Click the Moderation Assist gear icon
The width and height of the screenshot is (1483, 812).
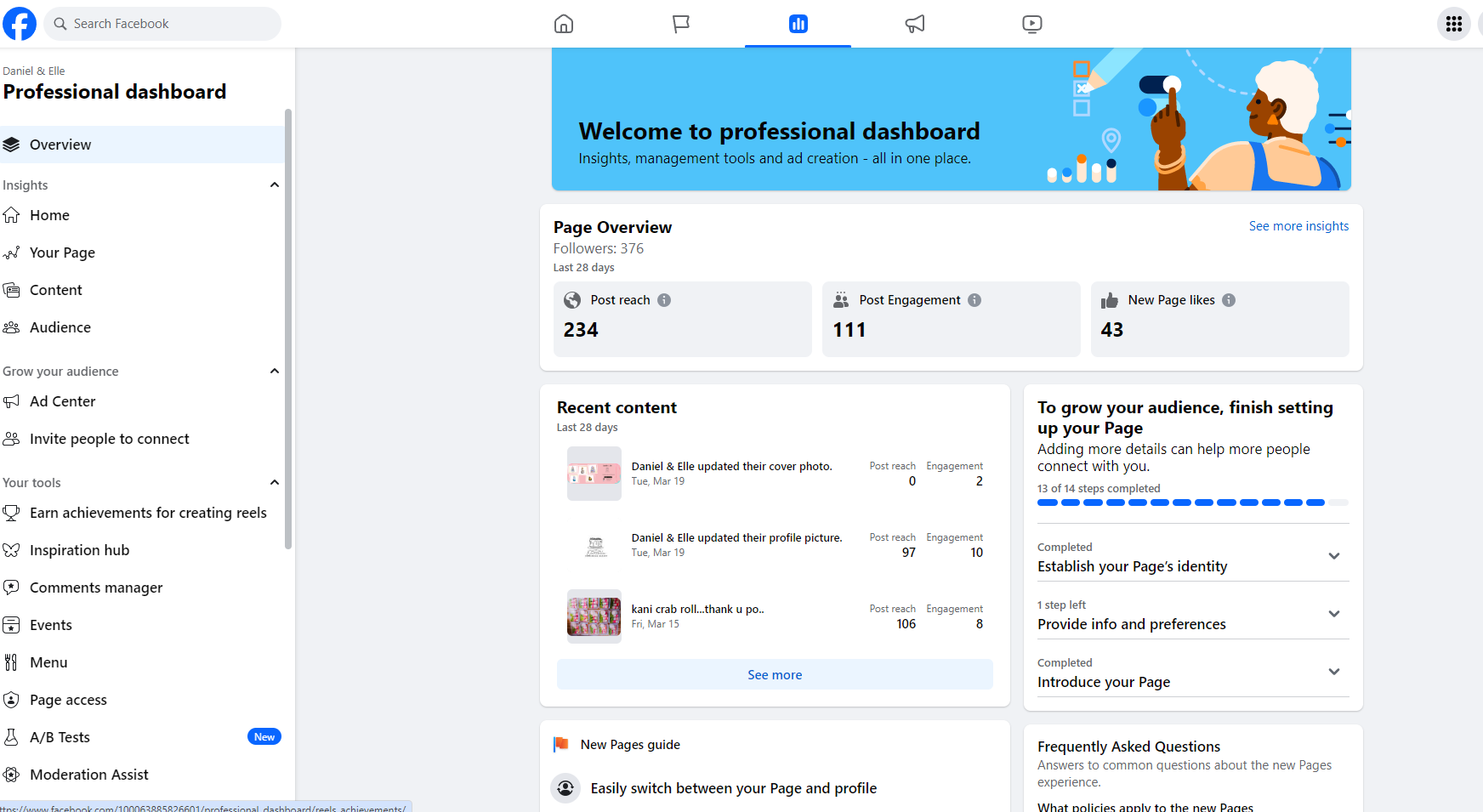[11, 775]
